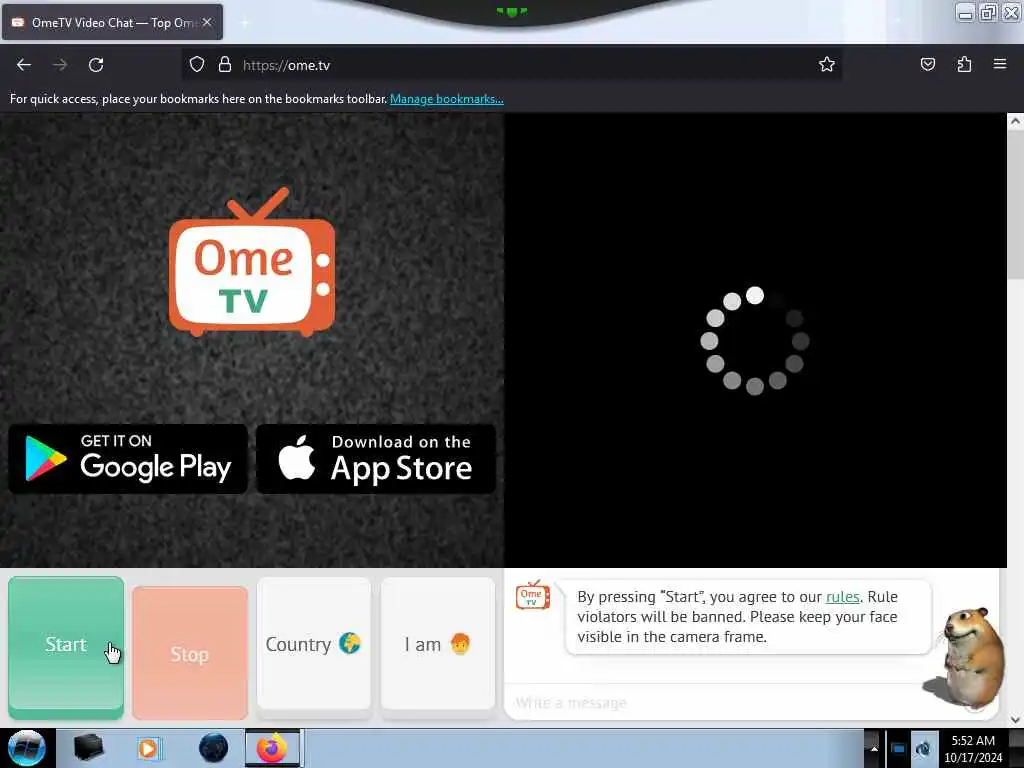The image size is (1024, 768).
Task: Select the OmeTV Video Chat tab
Action: pos(112,22)
